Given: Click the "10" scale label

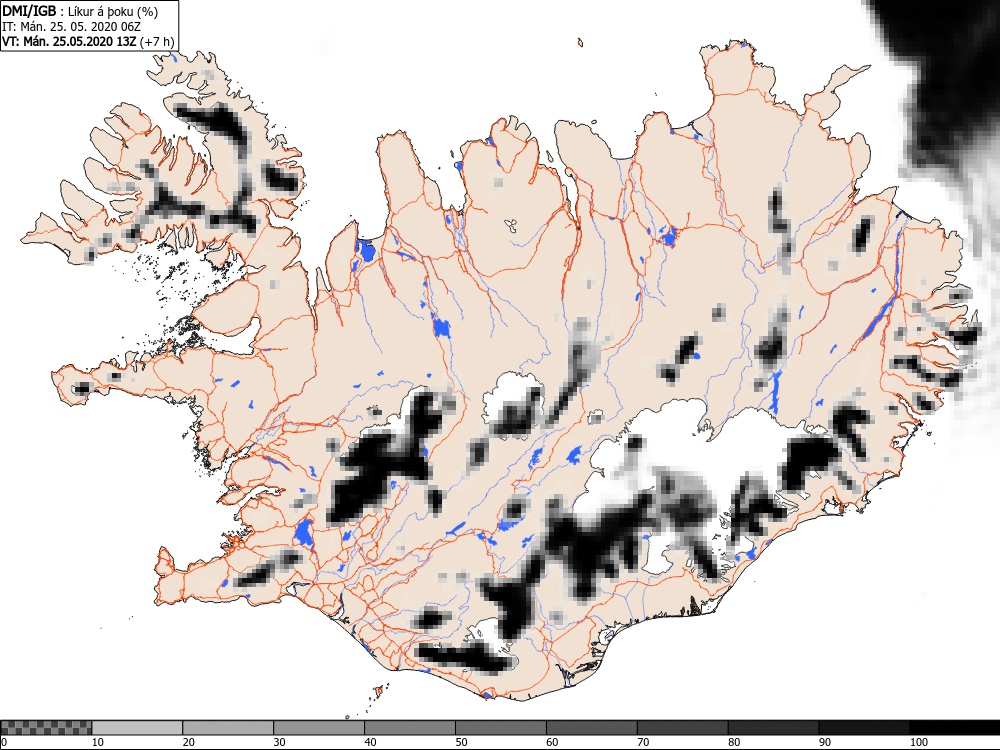Looking at the screenshot, I should [98, 742].
